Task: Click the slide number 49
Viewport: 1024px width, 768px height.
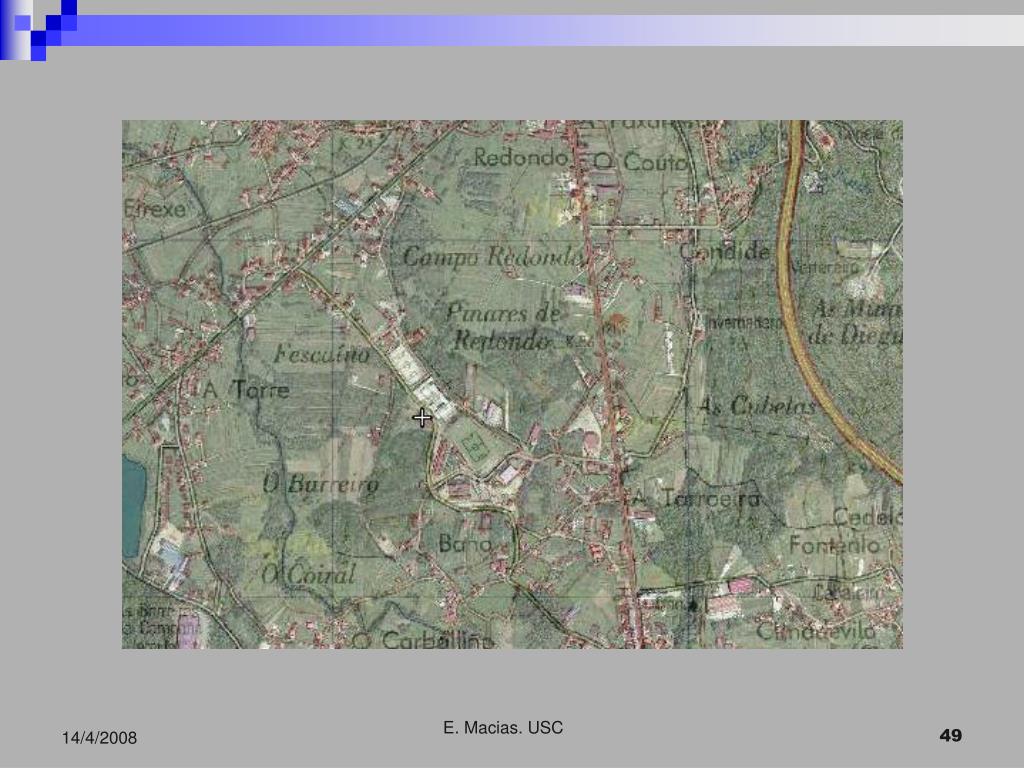Action: tap(950, 735)
